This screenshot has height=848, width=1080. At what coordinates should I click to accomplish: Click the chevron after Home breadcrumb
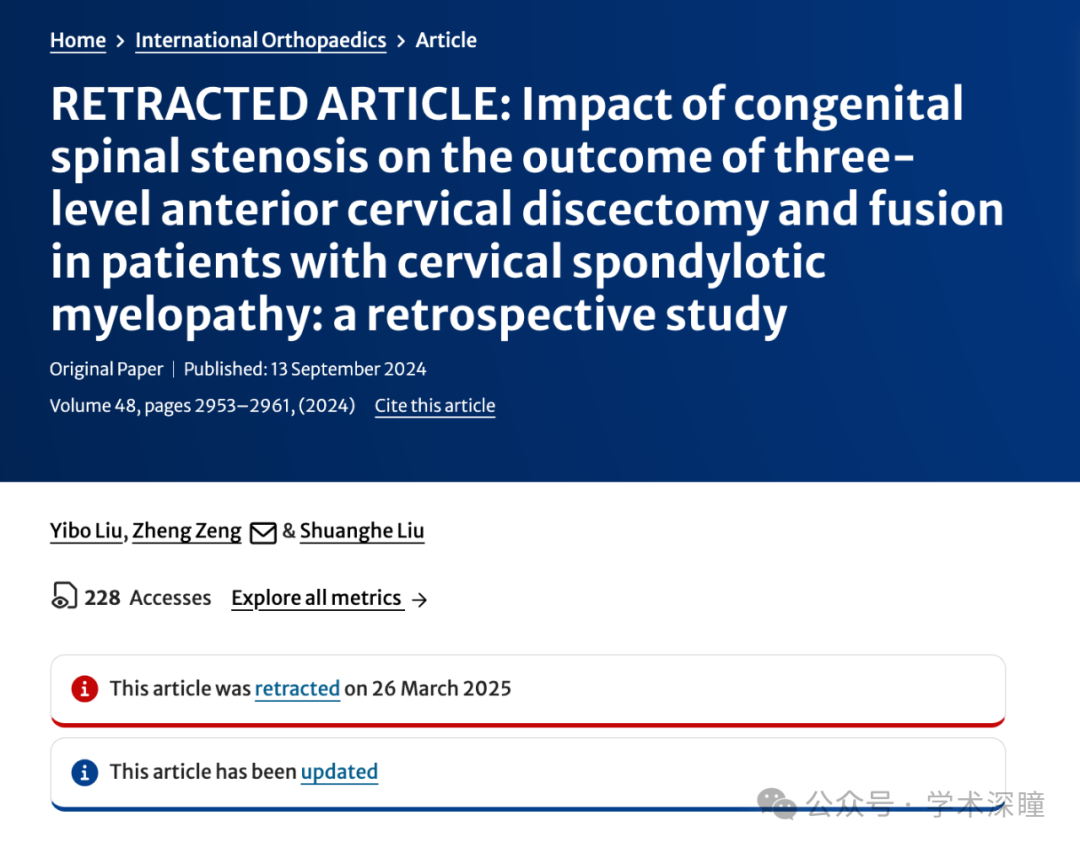(121, 41)
